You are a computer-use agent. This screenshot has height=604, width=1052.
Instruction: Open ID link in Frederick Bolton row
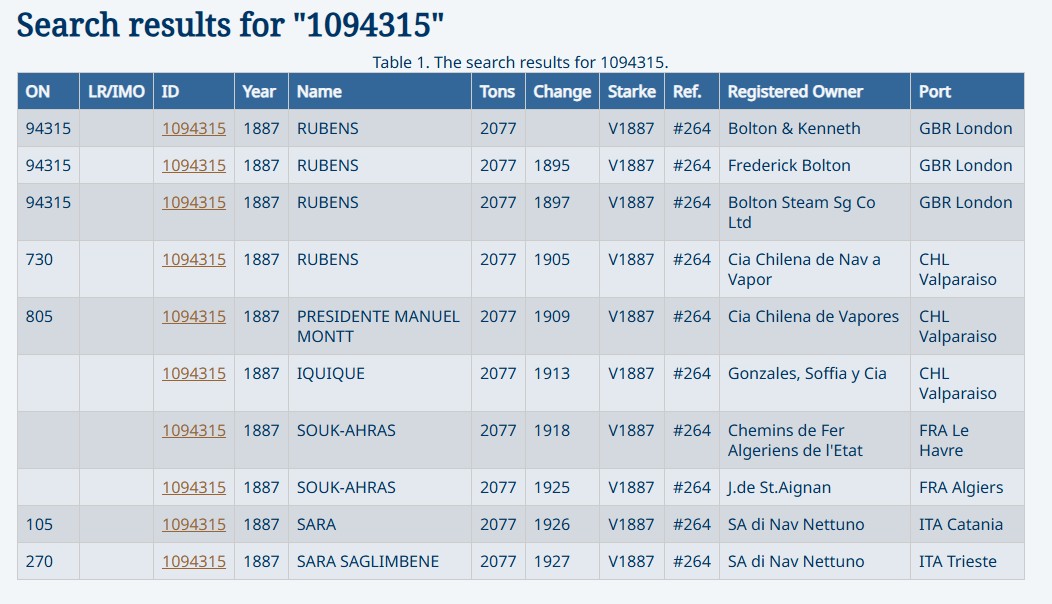tap(194, 165)
